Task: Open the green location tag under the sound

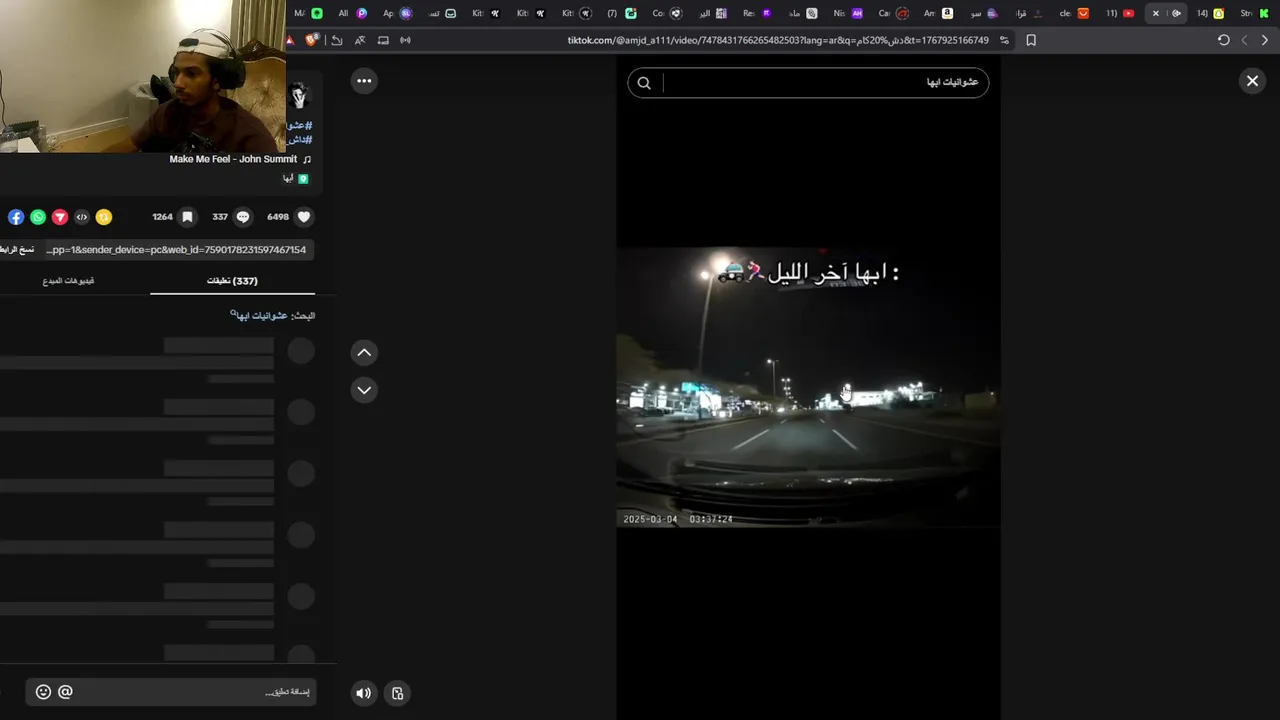Action: coord(296,178)
